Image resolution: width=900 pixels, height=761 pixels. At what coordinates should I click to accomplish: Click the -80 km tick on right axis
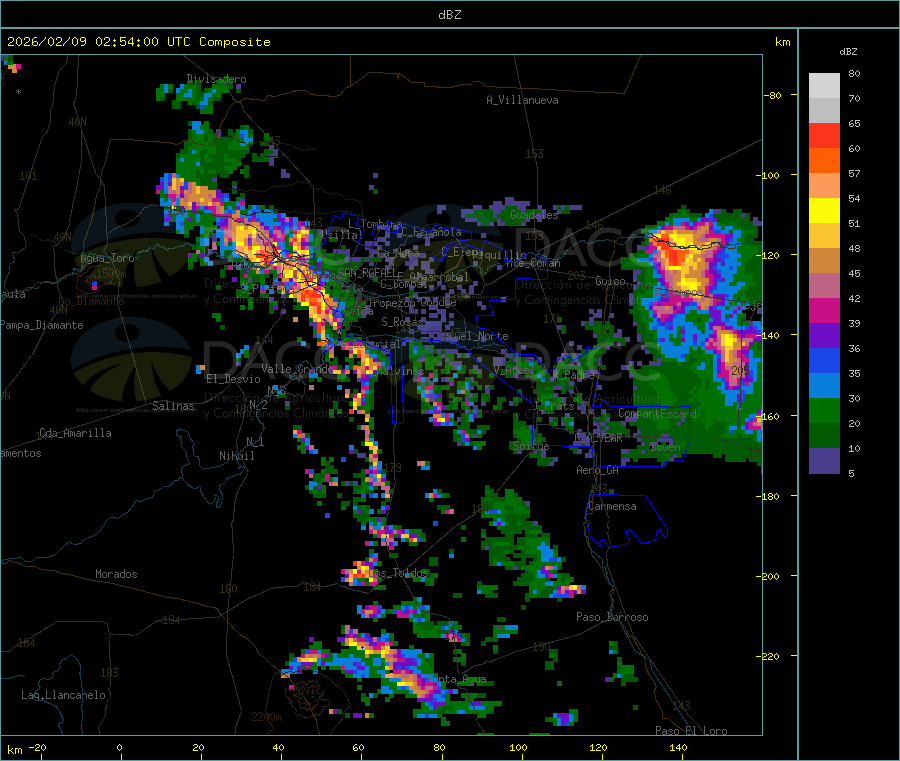772,95
